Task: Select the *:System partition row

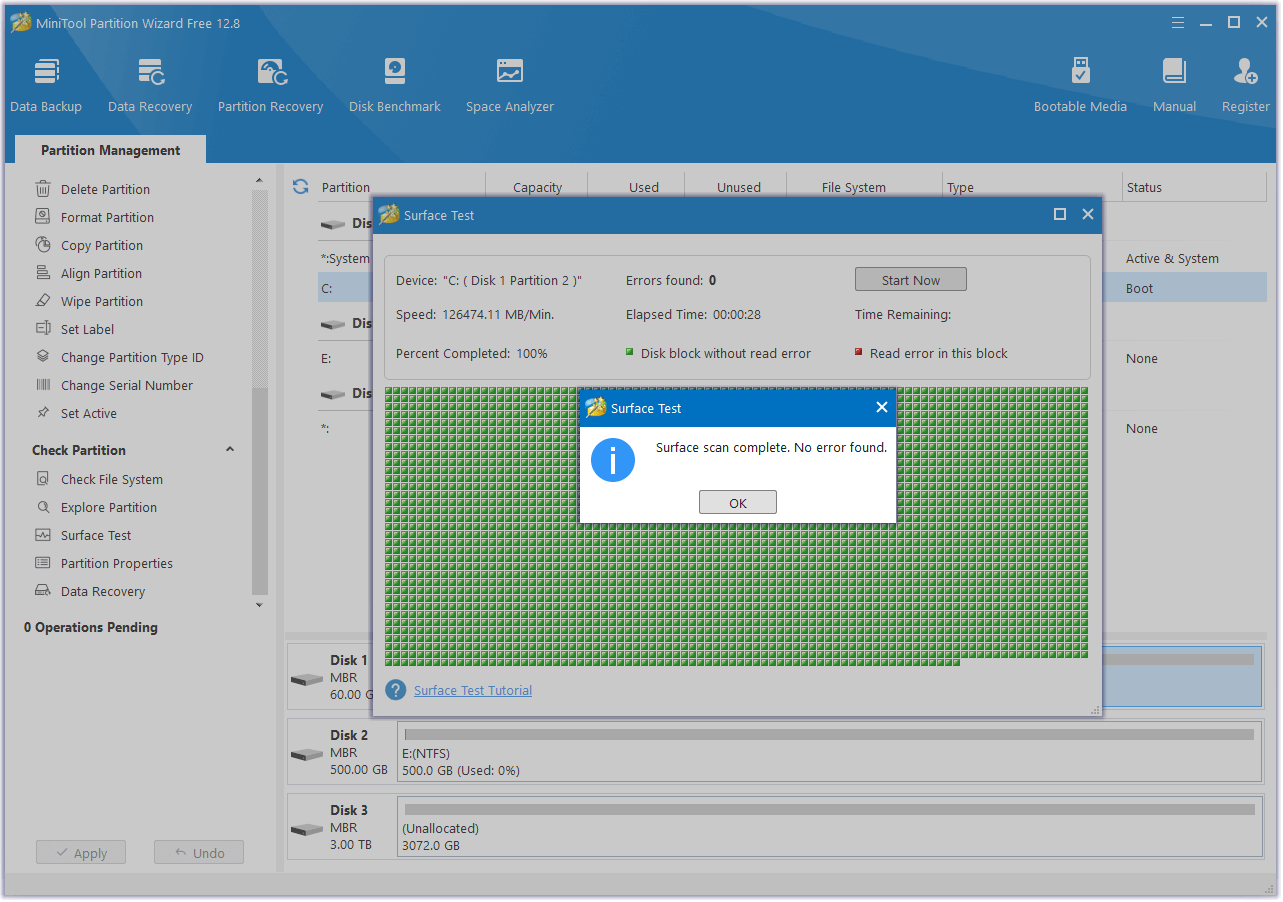Action: coord(792,258)
